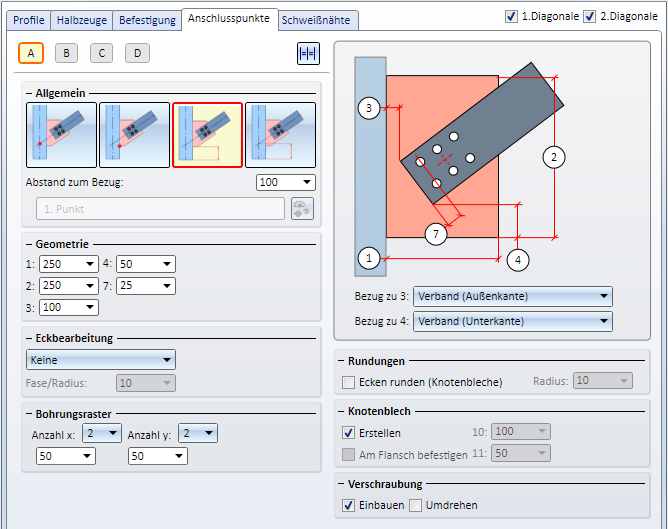Click the Knotenblech value 10 dropdown
The width and height of the screenshot is (668, 529).
point(521,431)
